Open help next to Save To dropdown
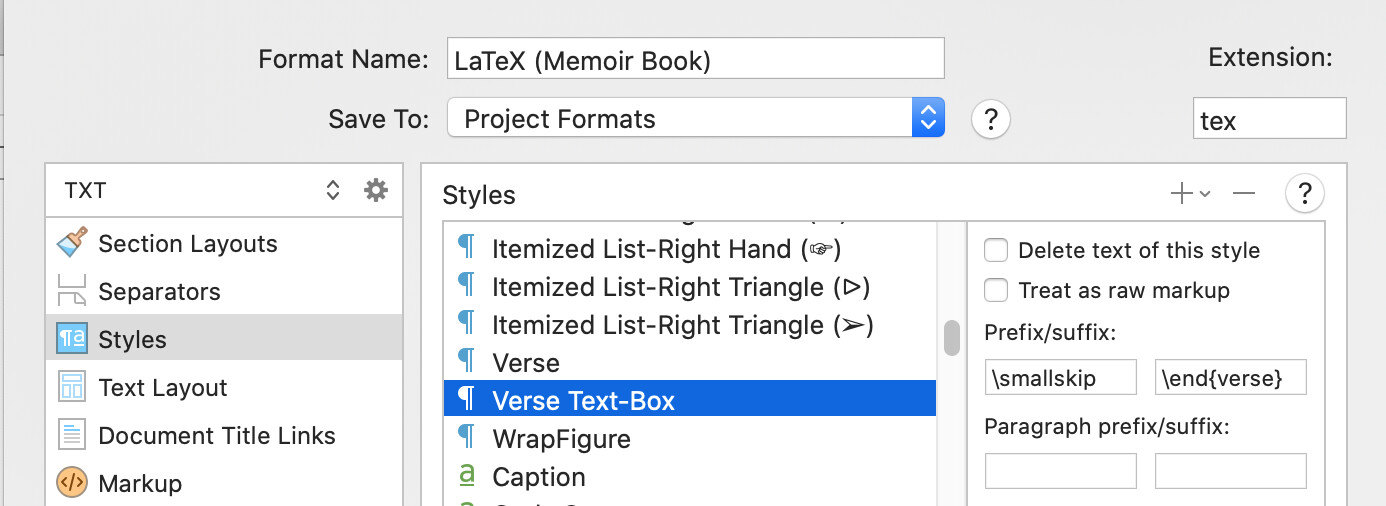The height and width of the screenshot is (506, 1386). (x=990, y=120)
